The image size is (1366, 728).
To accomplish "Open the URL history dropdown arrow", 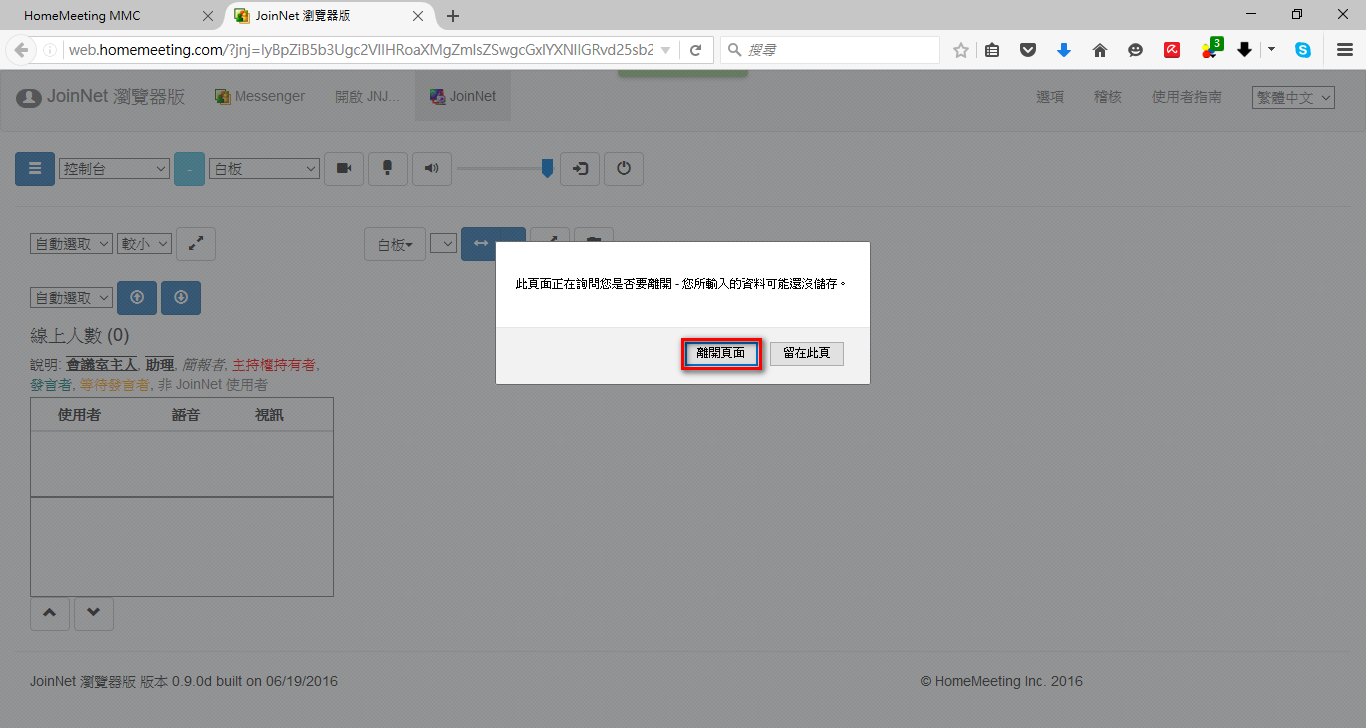I will click(666, 50).
